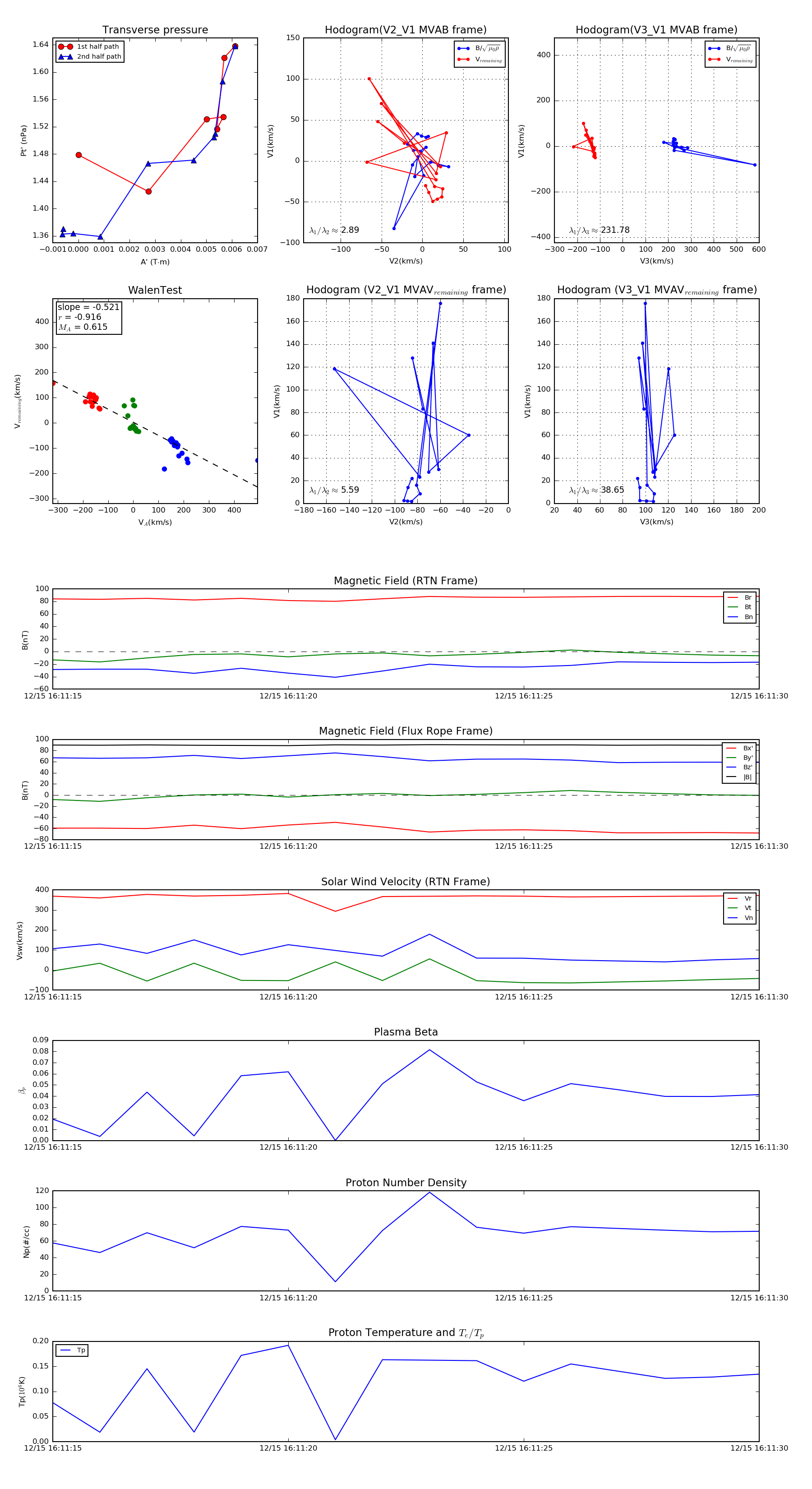Click the V3_V1 MVAB legend's B/√μ0ρ entry
Screen dimensions: 812x1489
(730, 49)
